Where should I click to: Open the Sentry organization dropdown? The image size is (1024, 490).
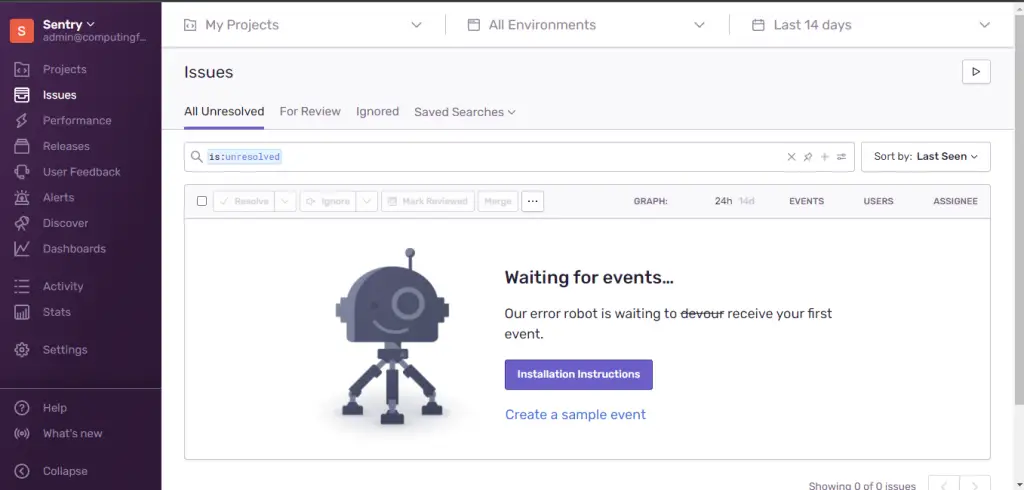coord(69,25)
